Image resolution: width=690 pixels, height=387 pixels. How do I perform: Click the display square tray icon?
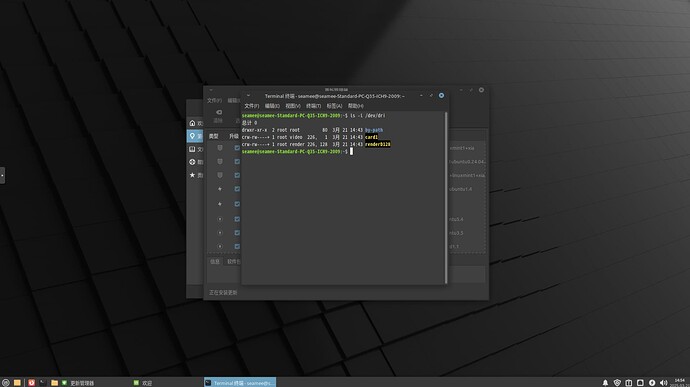click(x=640, y=383)
